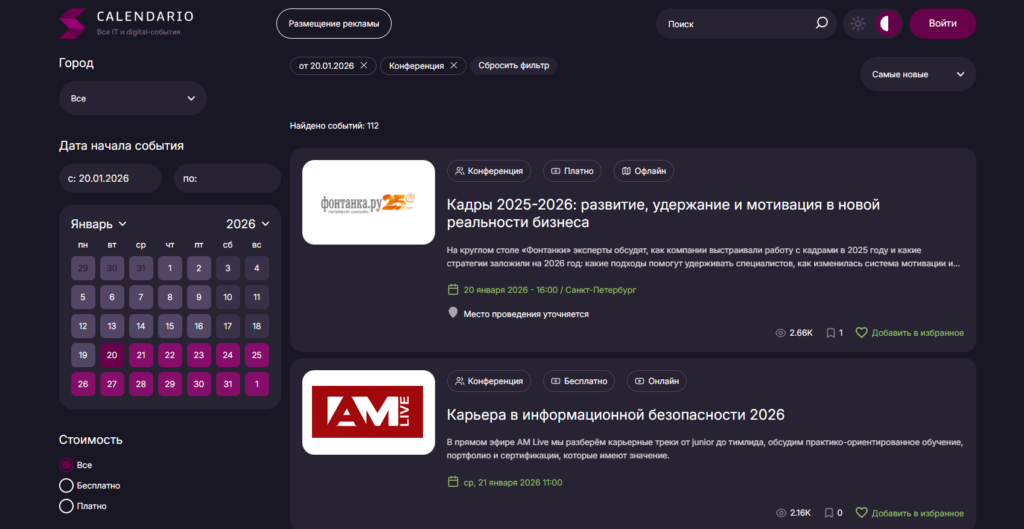Open the Город 'Все' dropdown
1024x529 pixels.
click(x=133, y=99)
